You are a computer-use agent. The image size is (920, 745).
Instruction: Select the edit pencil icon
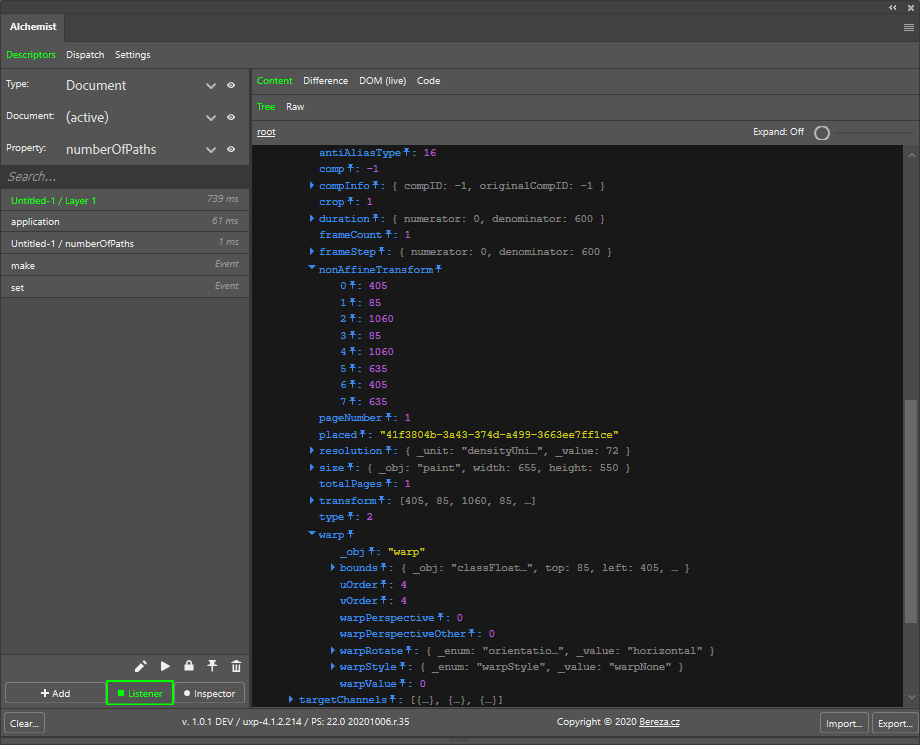coord(141,665)
